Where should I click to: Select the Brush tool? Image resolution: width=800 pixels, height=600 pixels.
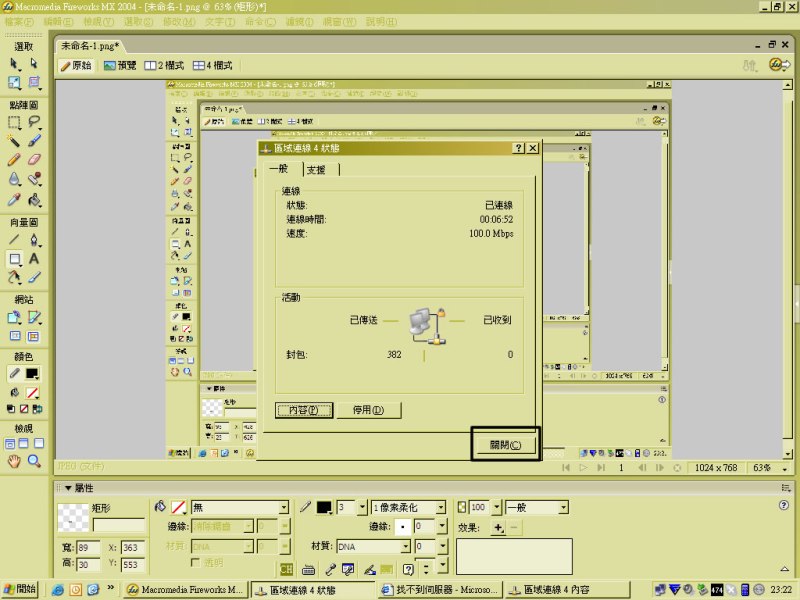click(34, 140)
